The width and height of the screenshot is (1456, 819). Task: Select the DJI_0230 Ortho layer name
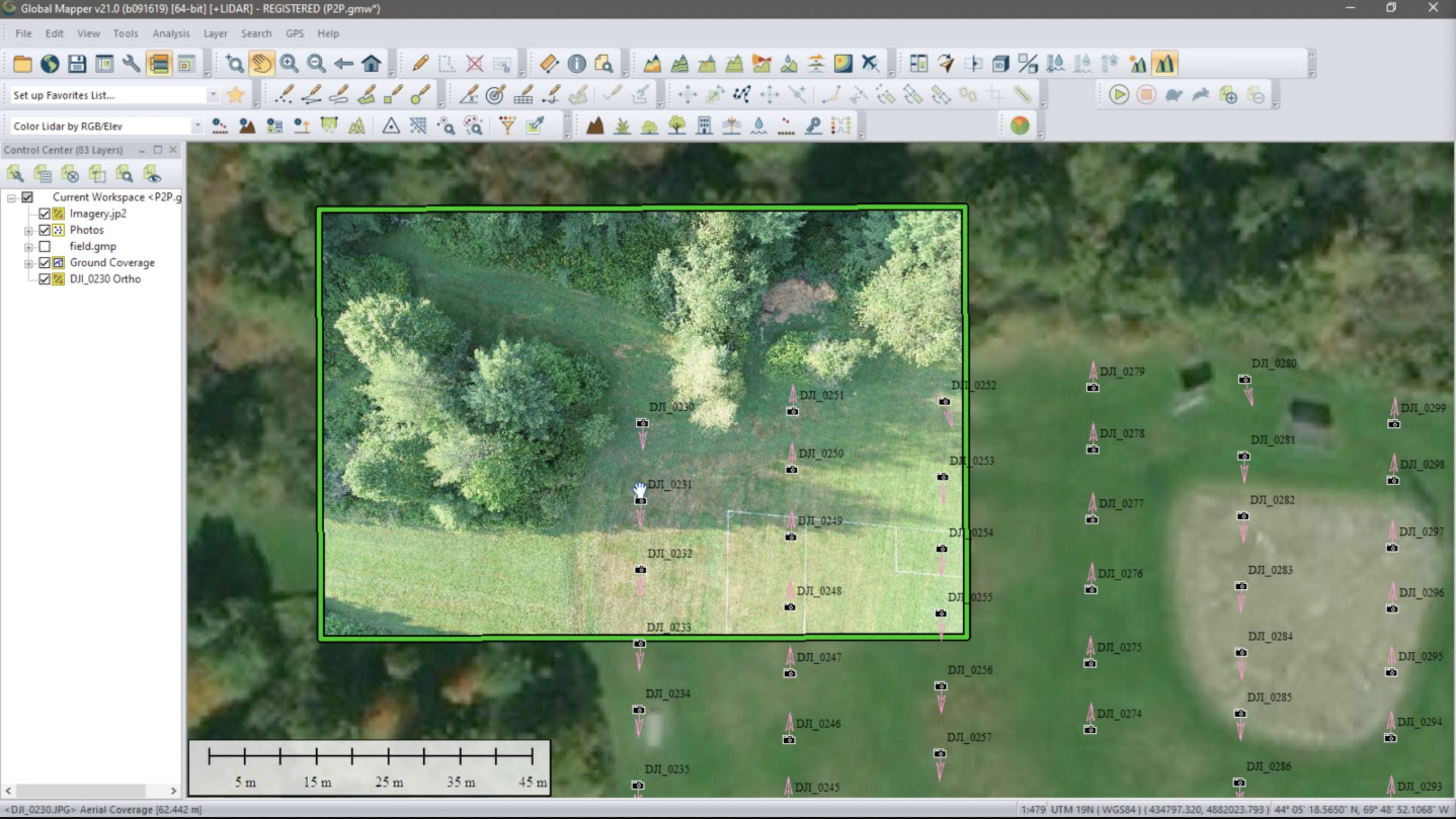tap(105, 279)
